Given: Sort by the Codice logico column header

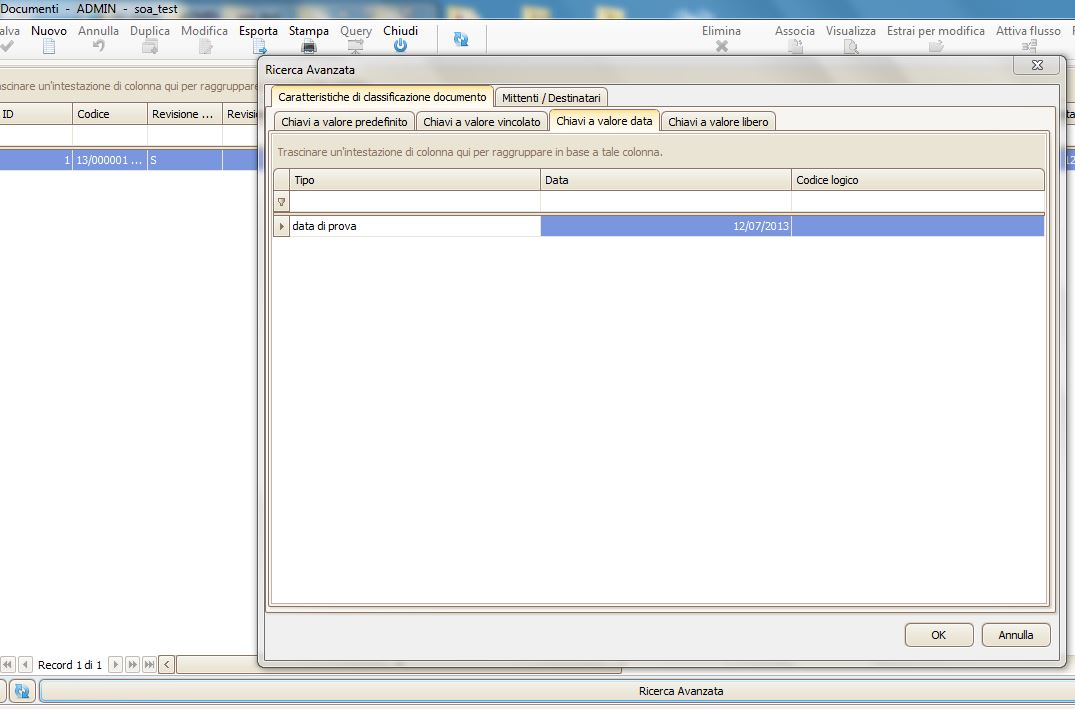Looking at the screenshot, I should point(916,180).
